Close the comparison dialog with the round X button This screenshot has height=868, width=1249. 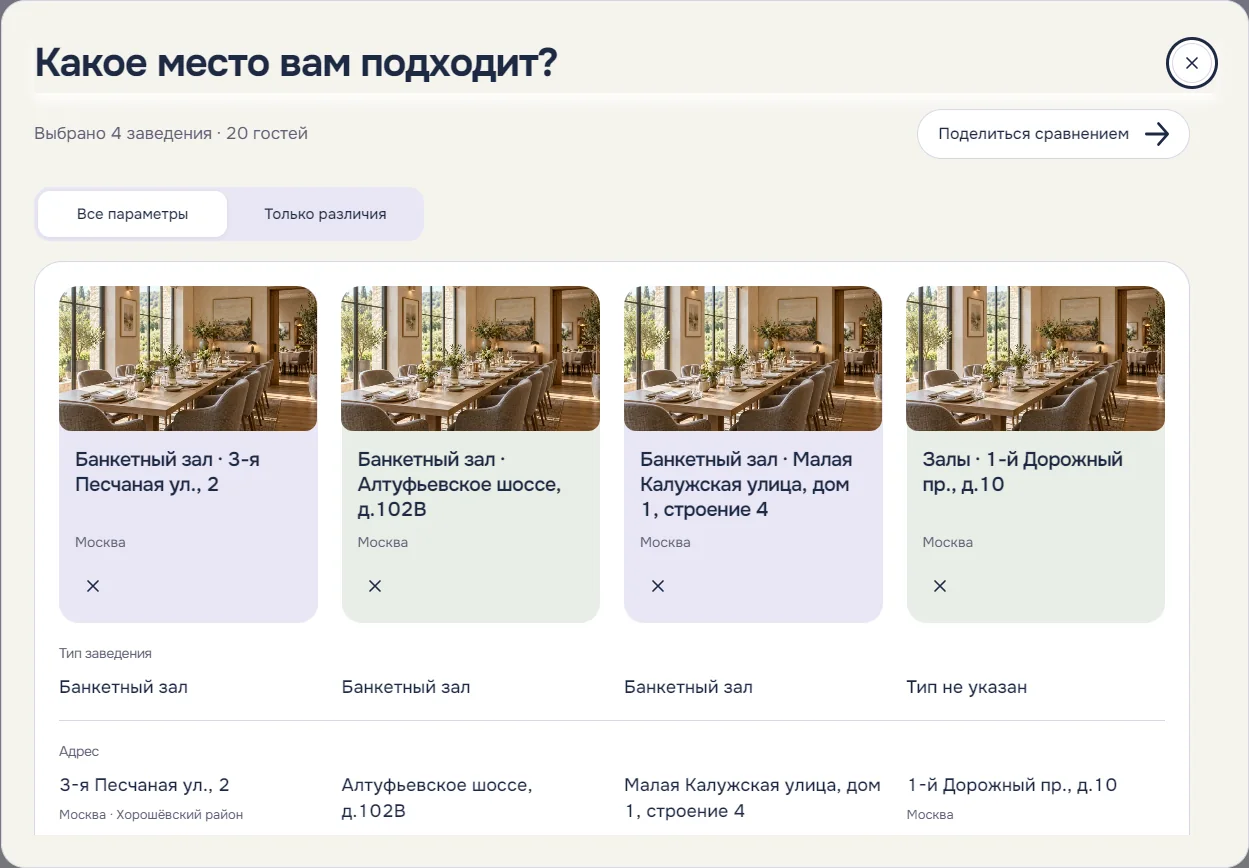click(1191, 63)
